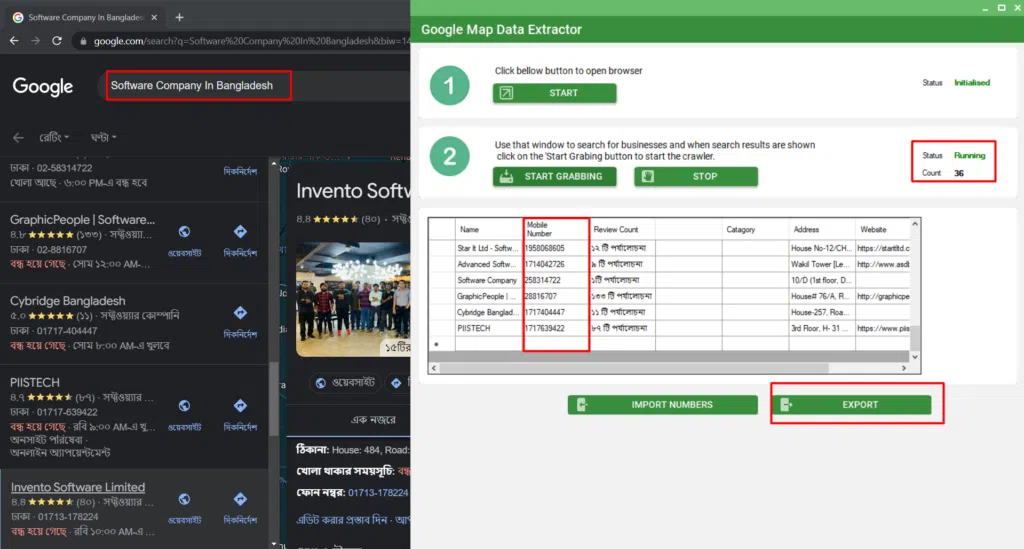Select the Star It Ltd row name cell
The height and width of the screenshot is (549, 1024).
[x=488, y=248]
